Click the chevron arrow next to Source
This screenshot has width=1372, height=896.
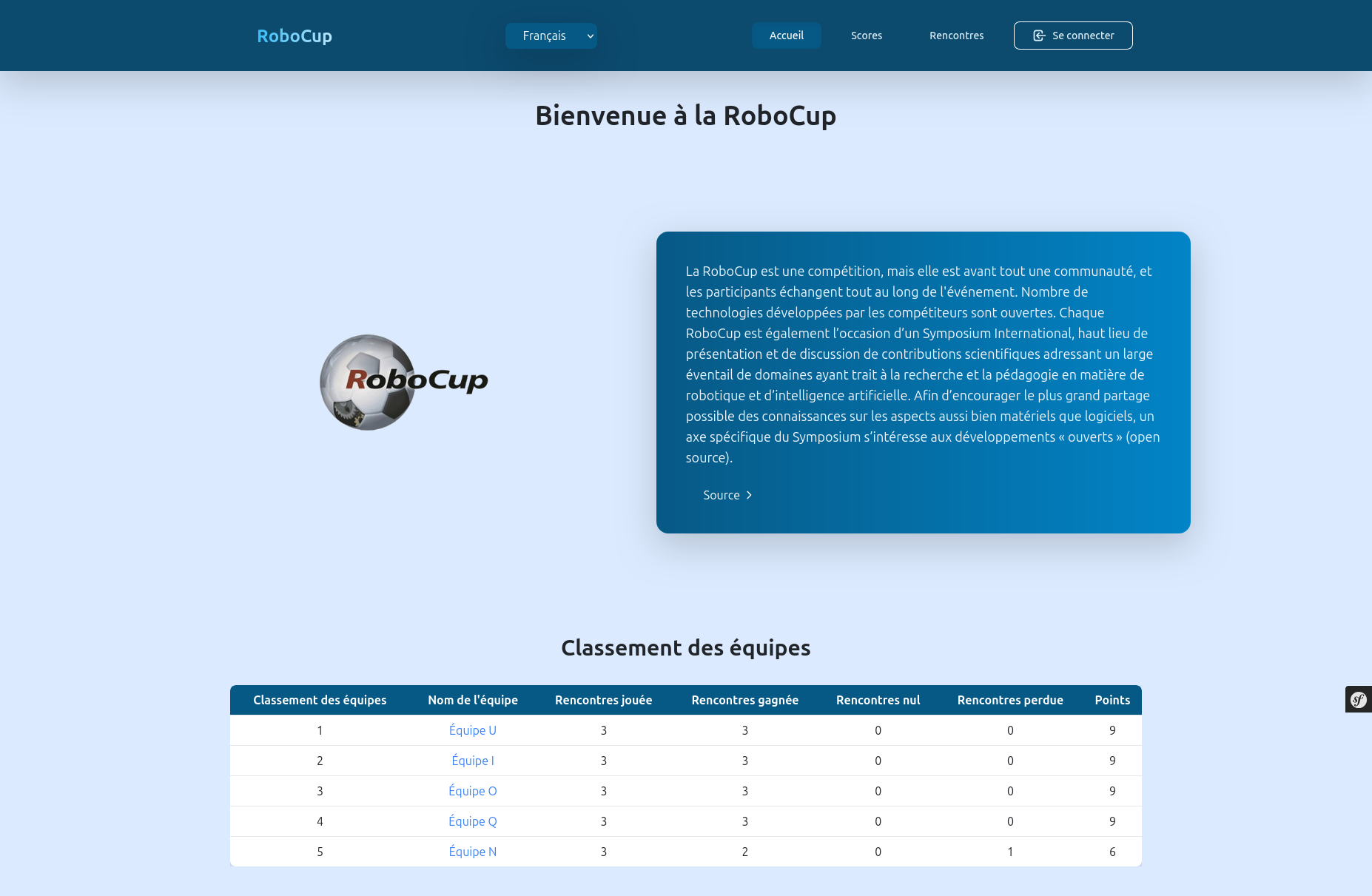pos(748,495)
